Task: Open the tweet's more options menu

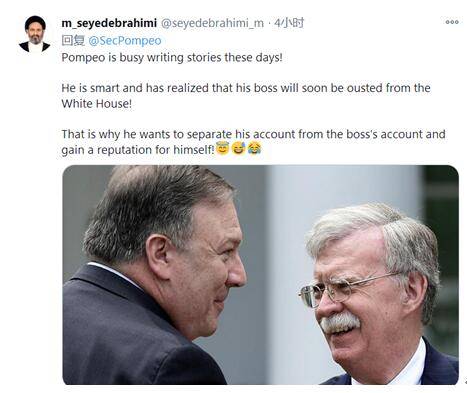Action: pyautogui.click(x=452, y=22)
